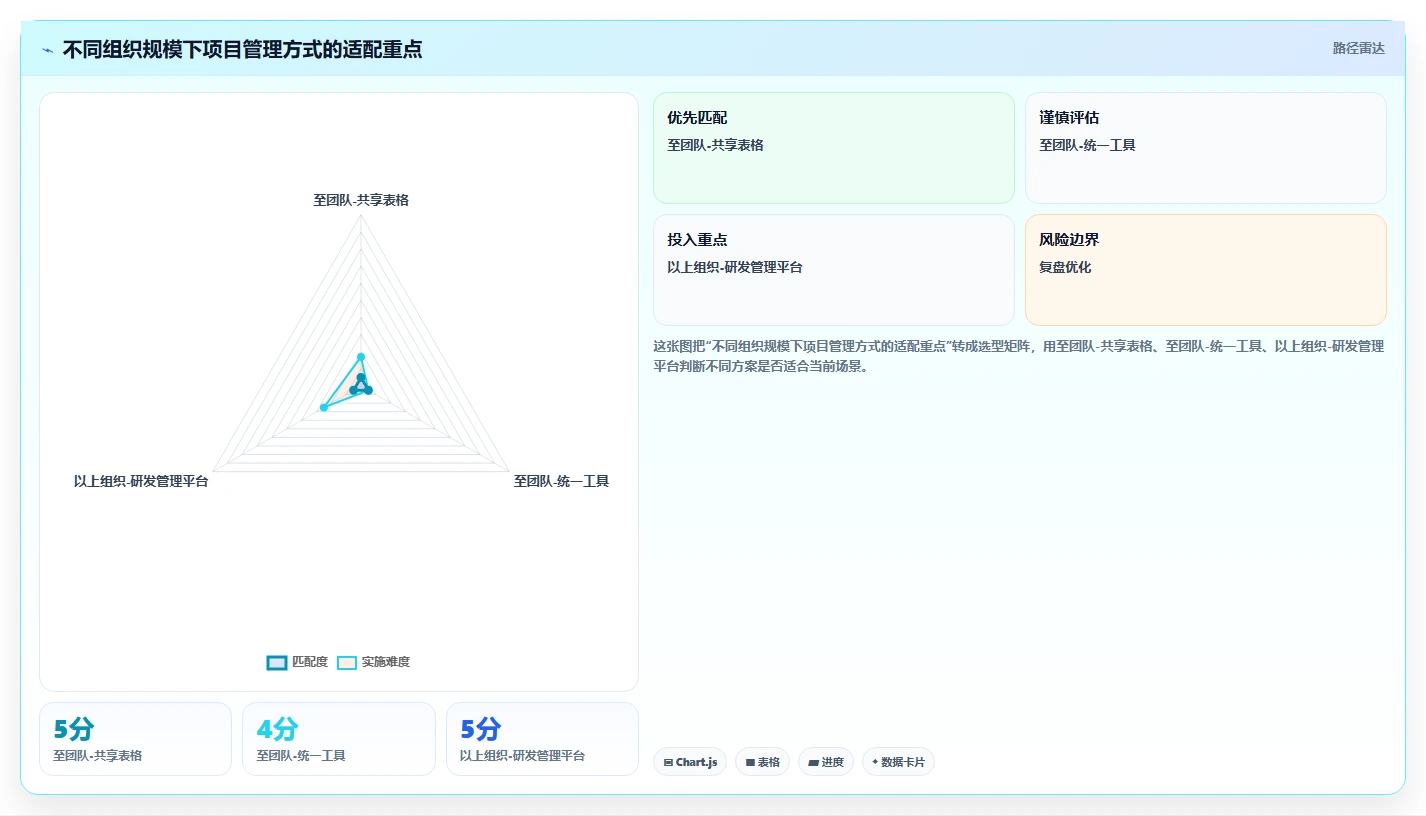The image size is (1426, 816).
Task: Click the 5分 score above 以上组织-研发管理平台
Action: [x=481, y=729]
